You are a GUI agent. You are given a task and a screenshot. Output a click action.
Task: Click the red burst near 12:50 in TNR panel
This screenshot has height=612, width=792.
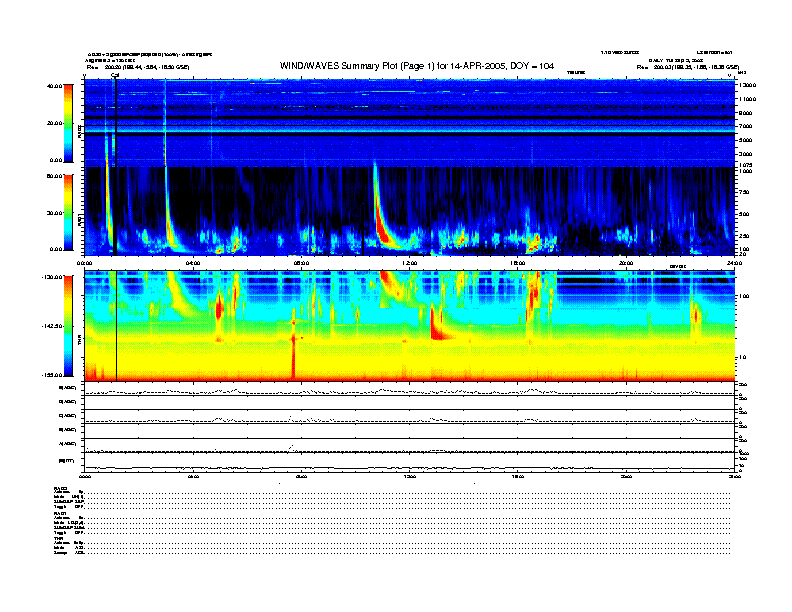tap(436, 323)
